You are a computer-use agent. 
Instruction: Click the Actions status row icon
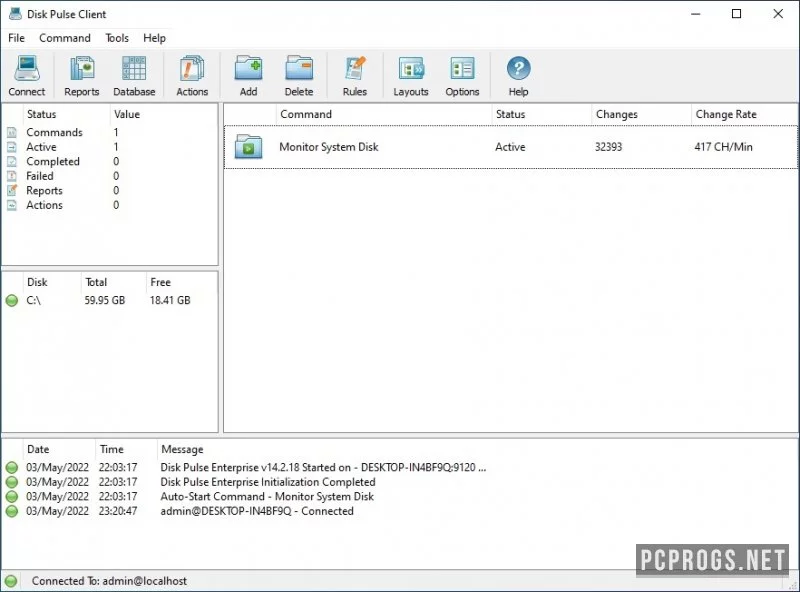point(12,205)
